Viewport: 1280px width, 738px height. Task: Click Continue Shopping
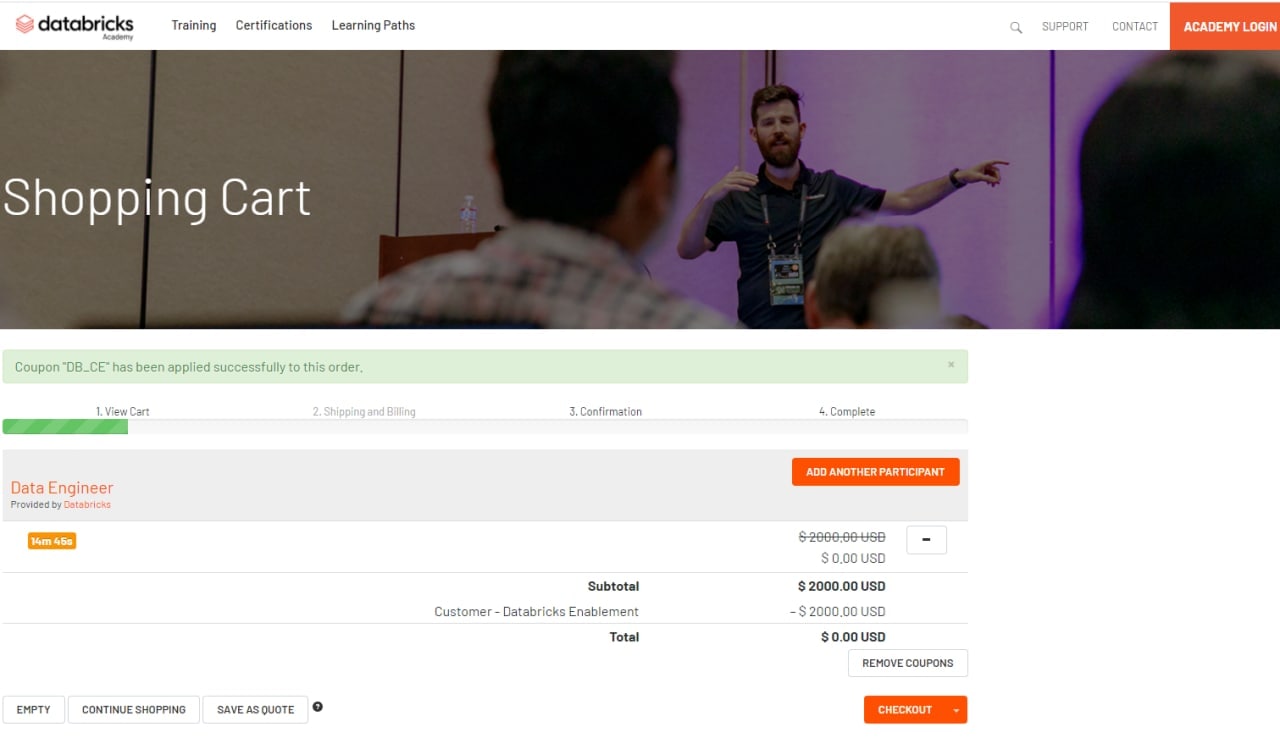[x=134, y=710]
